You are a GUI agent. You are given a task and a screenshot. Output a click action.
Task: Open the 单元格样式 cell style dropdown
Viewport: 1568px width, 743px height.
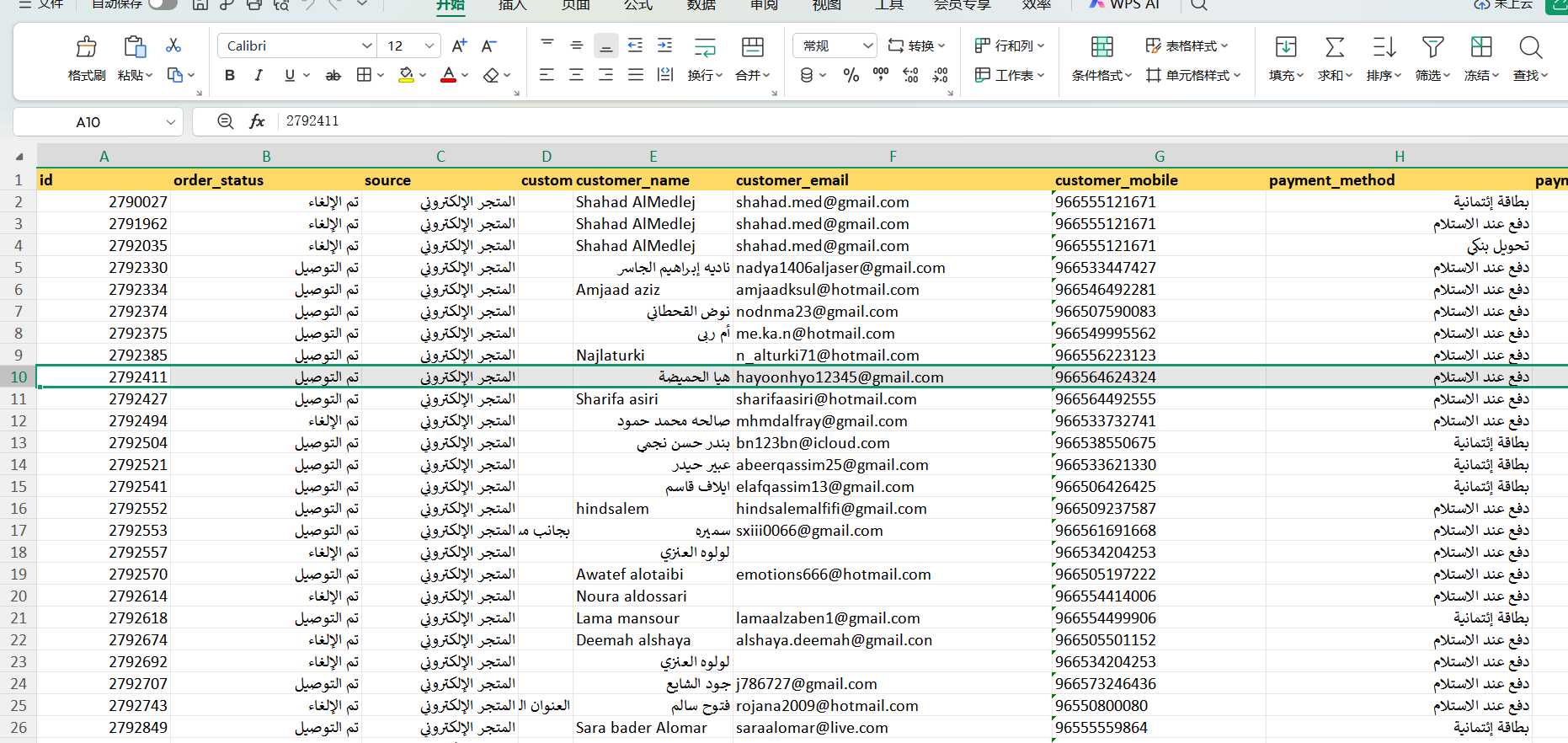1194,75
